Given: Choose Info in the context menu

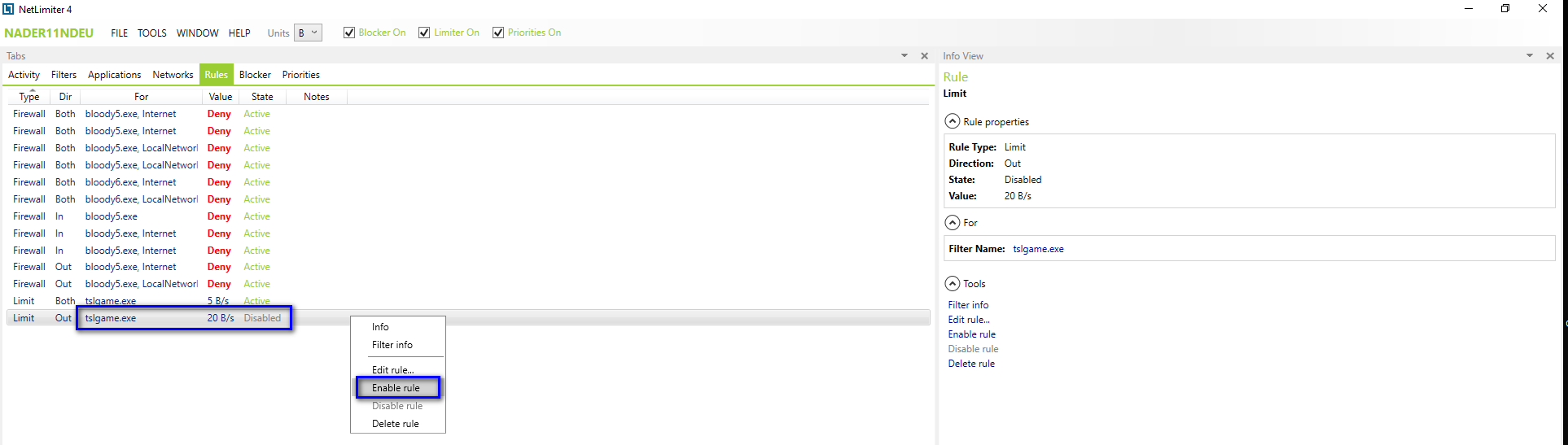Looking at the screenshot, I should click(398, 327).
